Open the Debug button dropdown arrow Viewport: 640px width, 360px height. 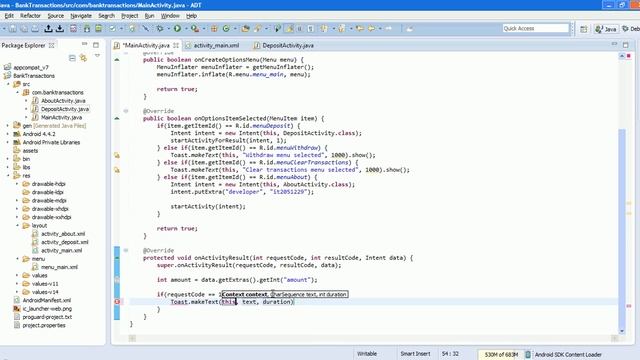(168, 29)
